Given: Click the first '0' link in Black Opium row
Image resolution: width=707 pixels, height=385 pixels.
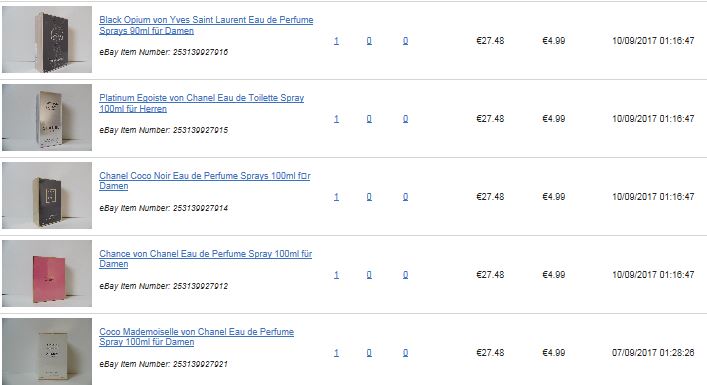Looking at the screenshot, I should click(x=369, y=41).
